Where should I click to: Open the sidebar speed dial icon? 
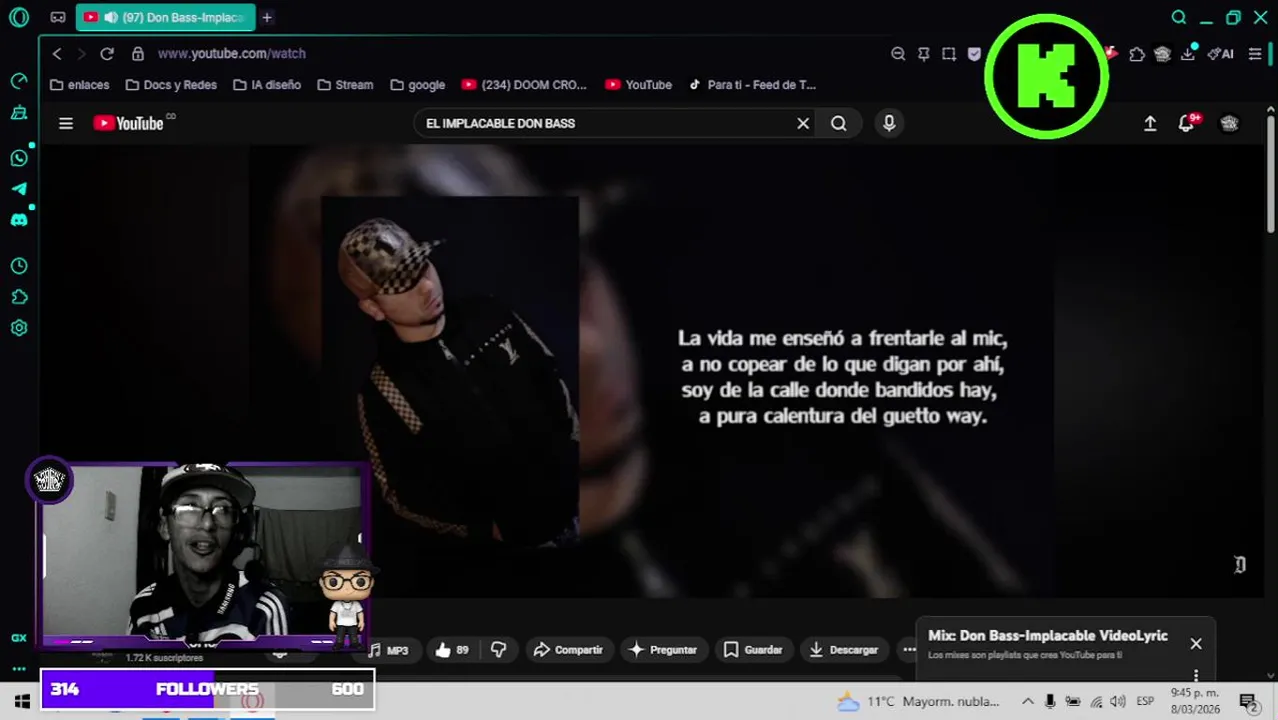[19, 81]
